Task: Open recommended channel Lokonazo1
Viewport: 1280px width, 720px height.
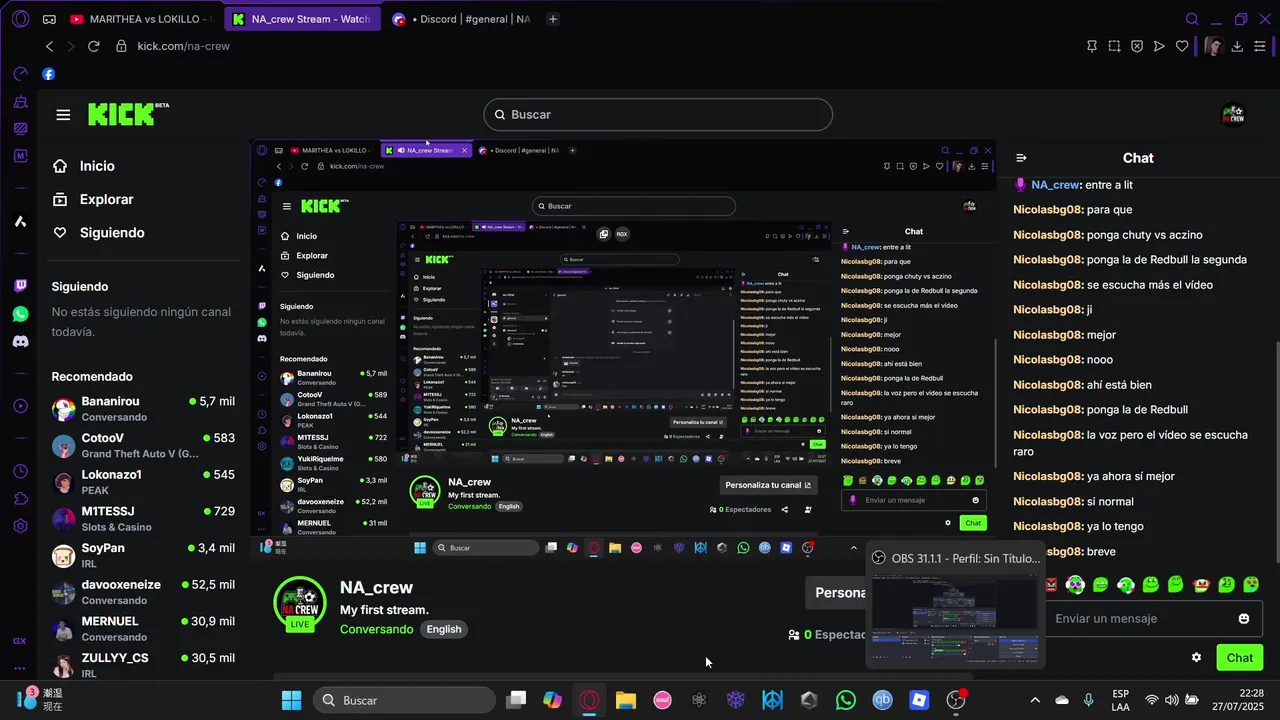Action: click(143, 482)
